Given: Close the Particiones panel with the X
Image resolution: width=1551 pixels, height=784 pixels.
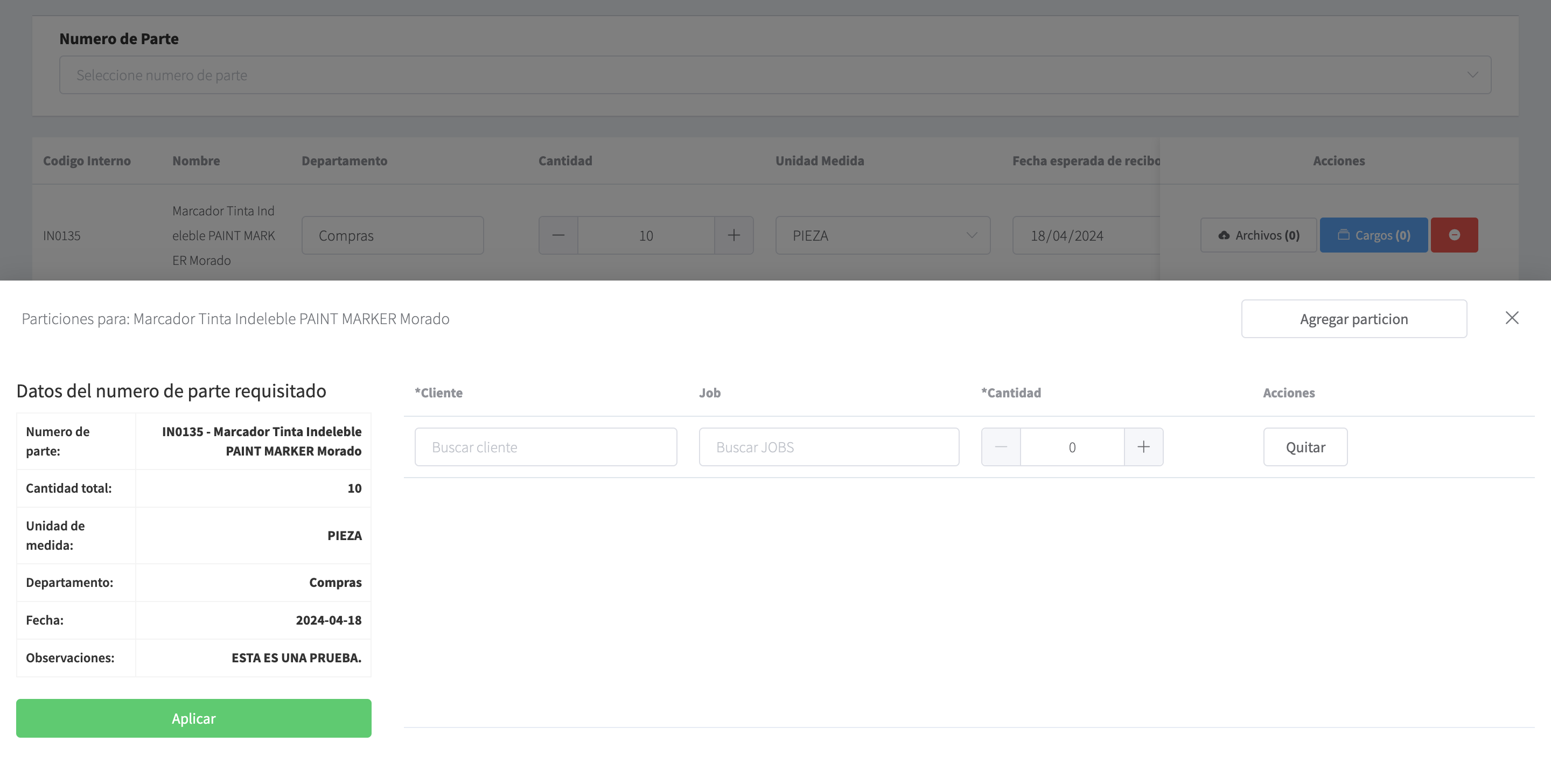Looking at the screenshot, I should point(1511,318).
